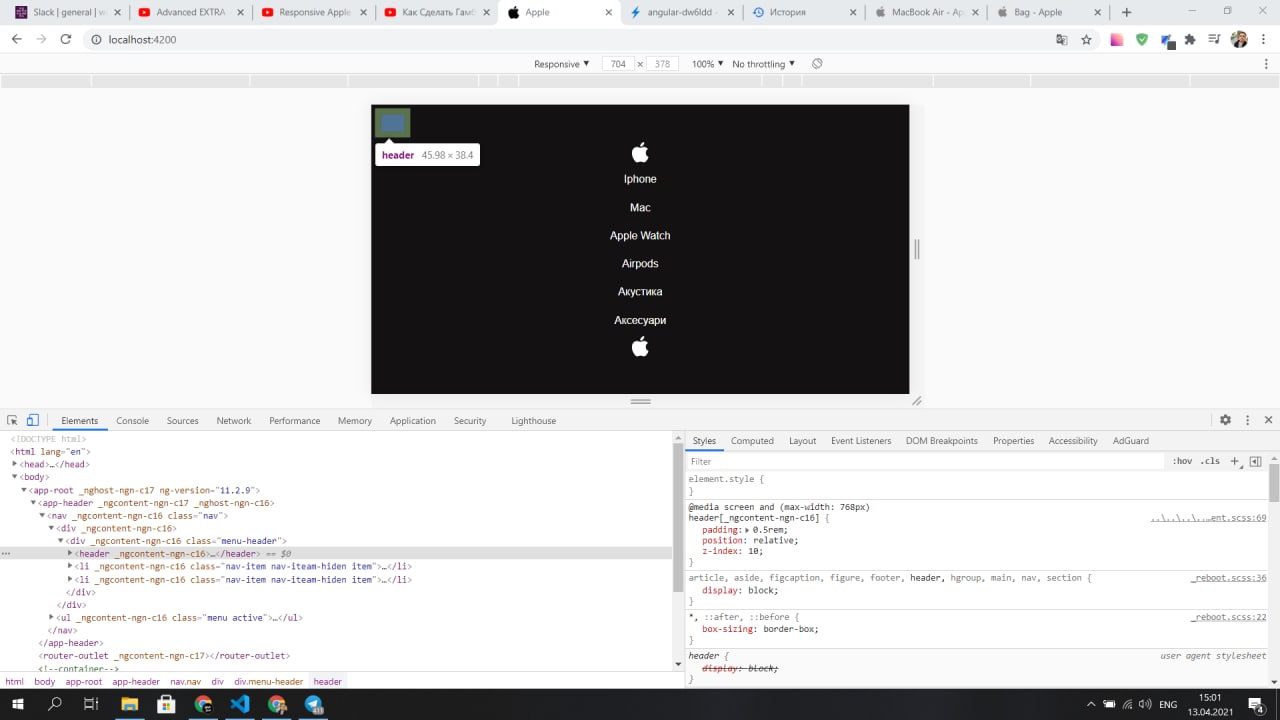
Task: Click the Apple Watch menu link
Action: [640, 235]
